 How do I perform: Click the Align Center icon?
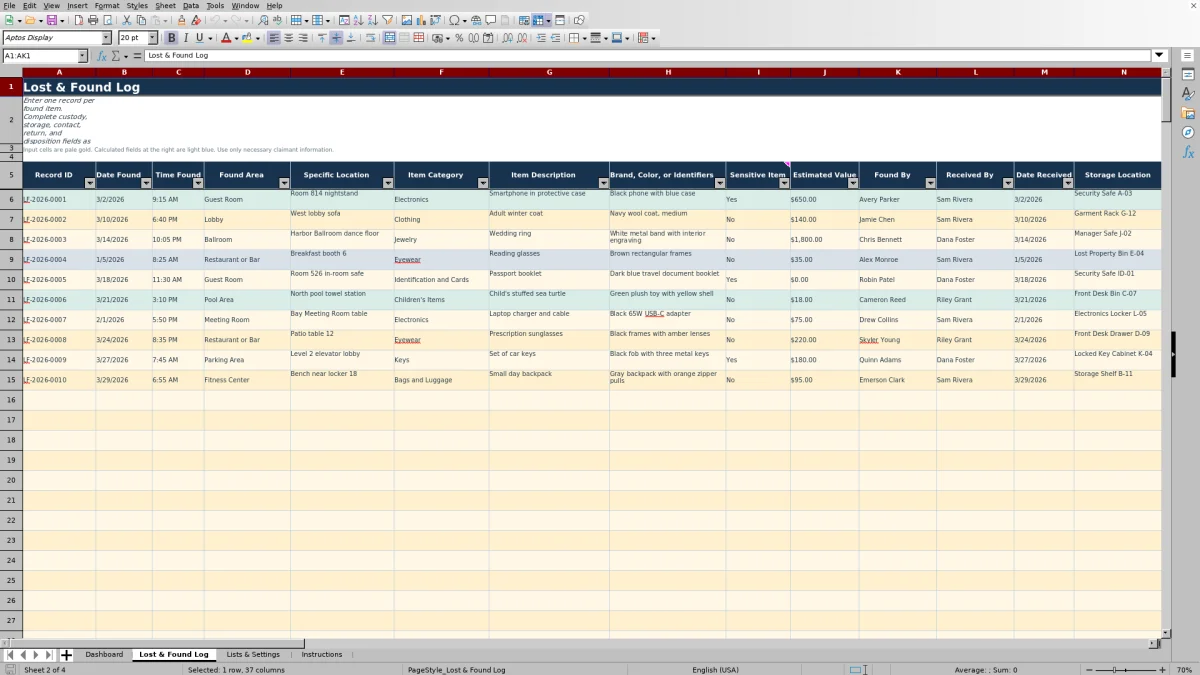point(289,38)
